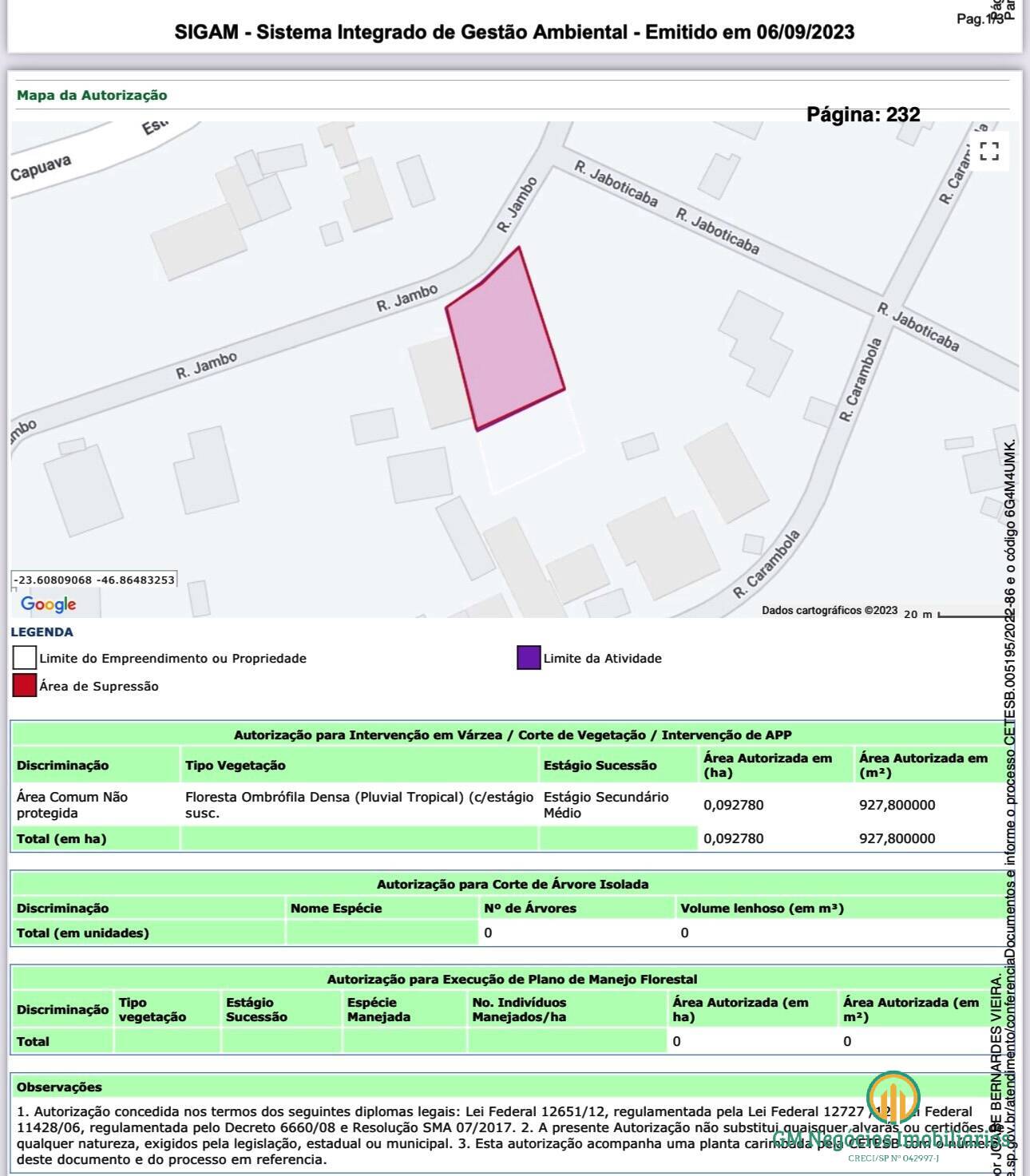The height and width of the screenshot is (1176, 1030).
Task: Click 'Capuava' road label on map
Action: [x=42, y=168]
